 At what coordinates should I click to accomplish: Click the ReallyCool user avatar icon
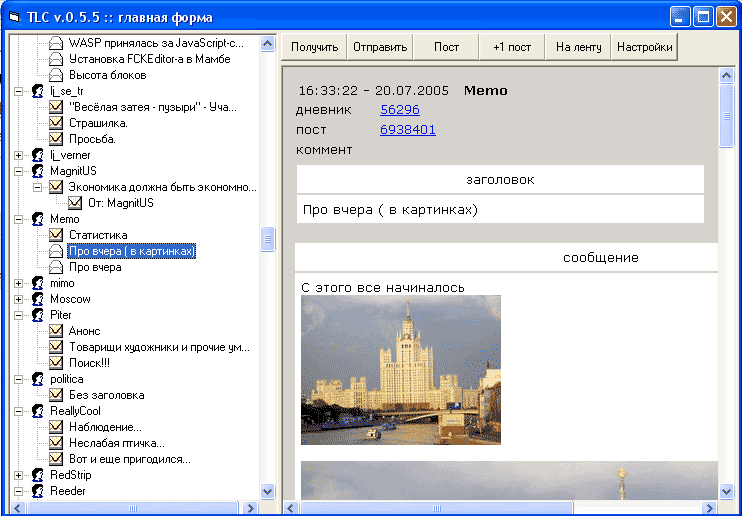click(37, 411)
